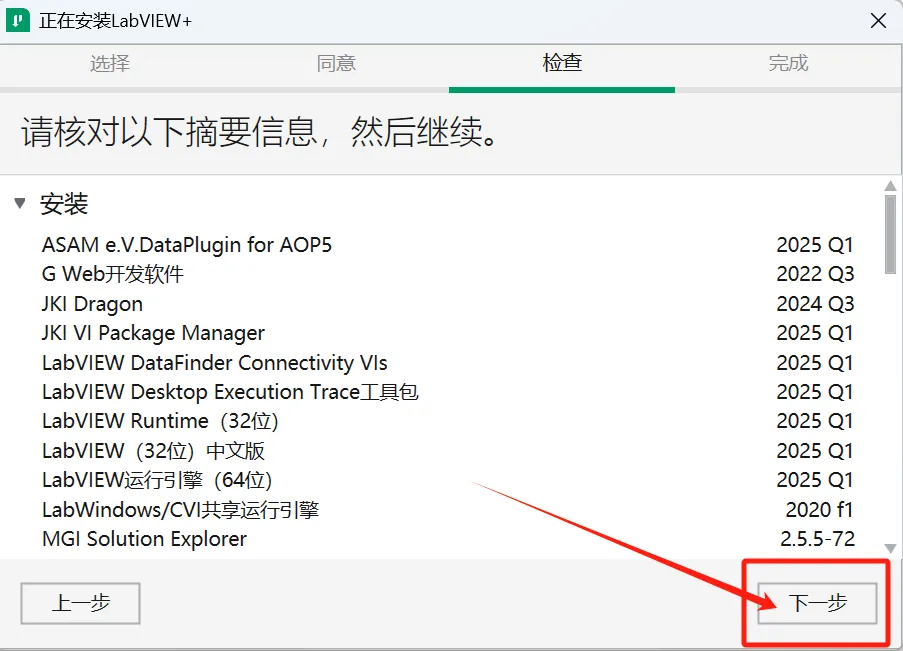The height and width of the screenshot is (651, 903).
Task: Click the scrollbar up arrow
Action: click(890, 186)
